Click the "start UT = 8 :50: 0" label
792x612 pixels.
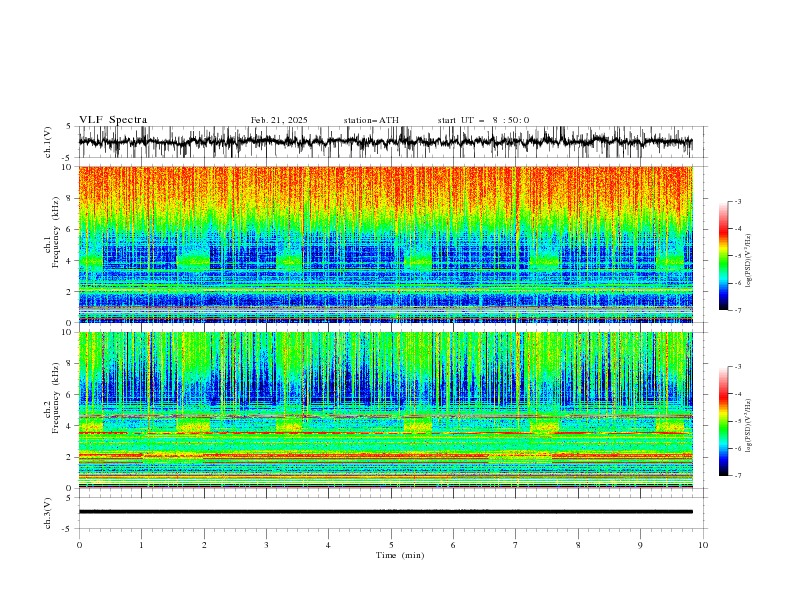pos(483,120)
